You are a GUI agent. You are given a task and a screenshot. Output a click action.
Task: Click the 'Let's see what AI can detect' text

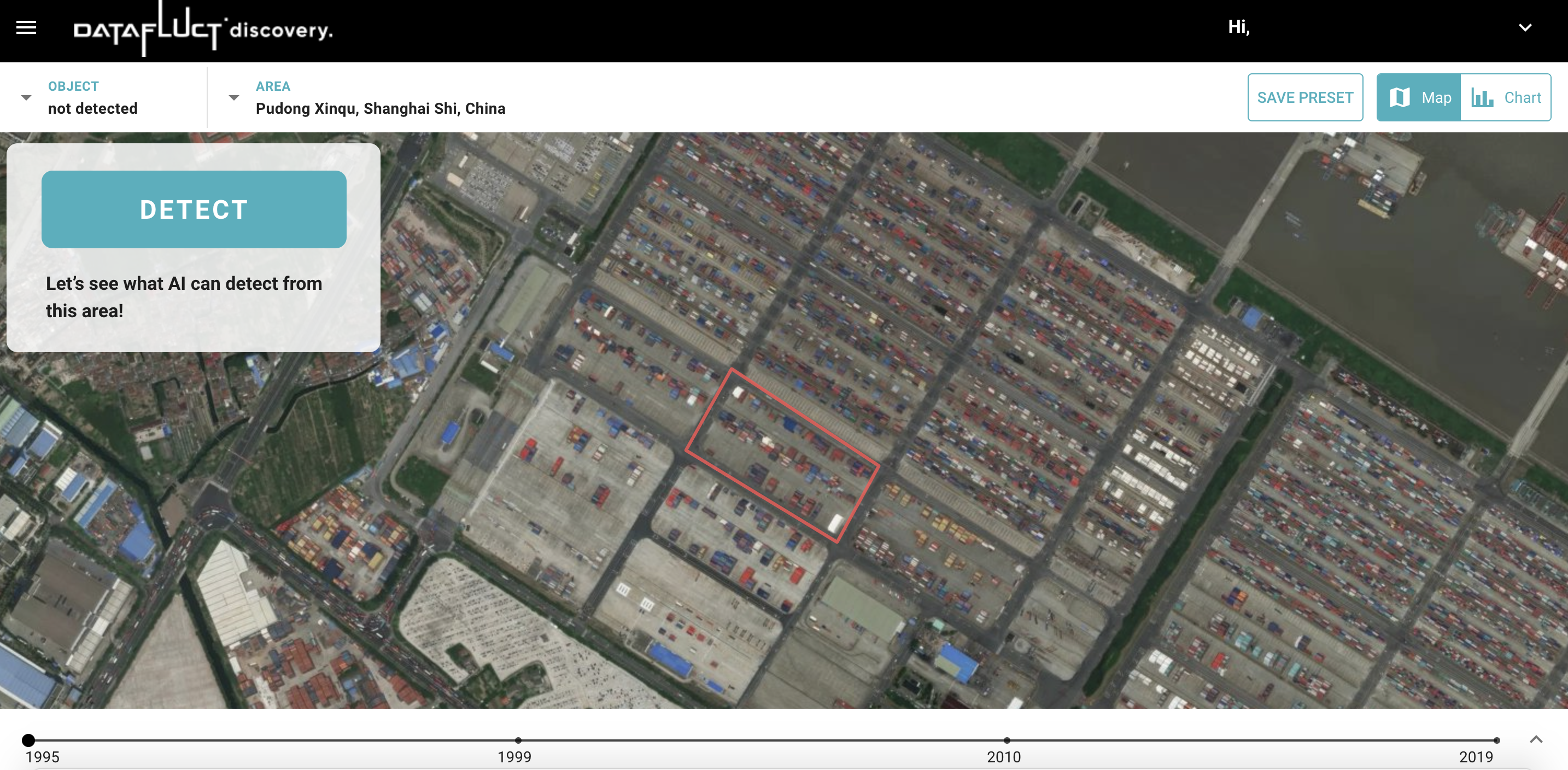point(184,297)
